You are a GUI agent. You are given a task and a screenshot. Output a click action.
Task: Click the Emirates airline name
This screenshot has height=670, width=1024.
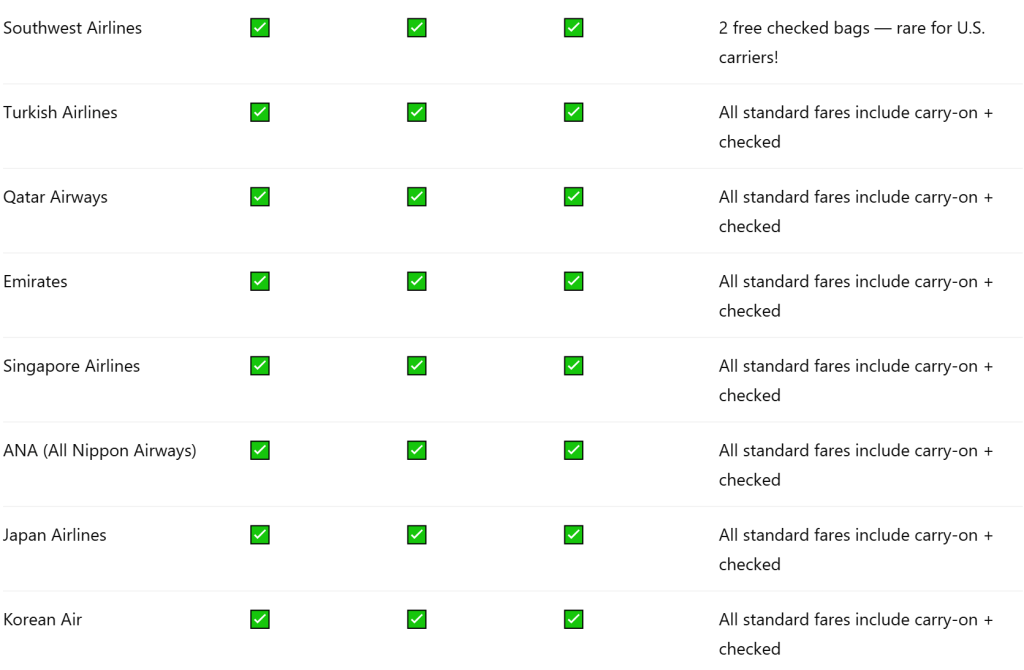(35, 282)
